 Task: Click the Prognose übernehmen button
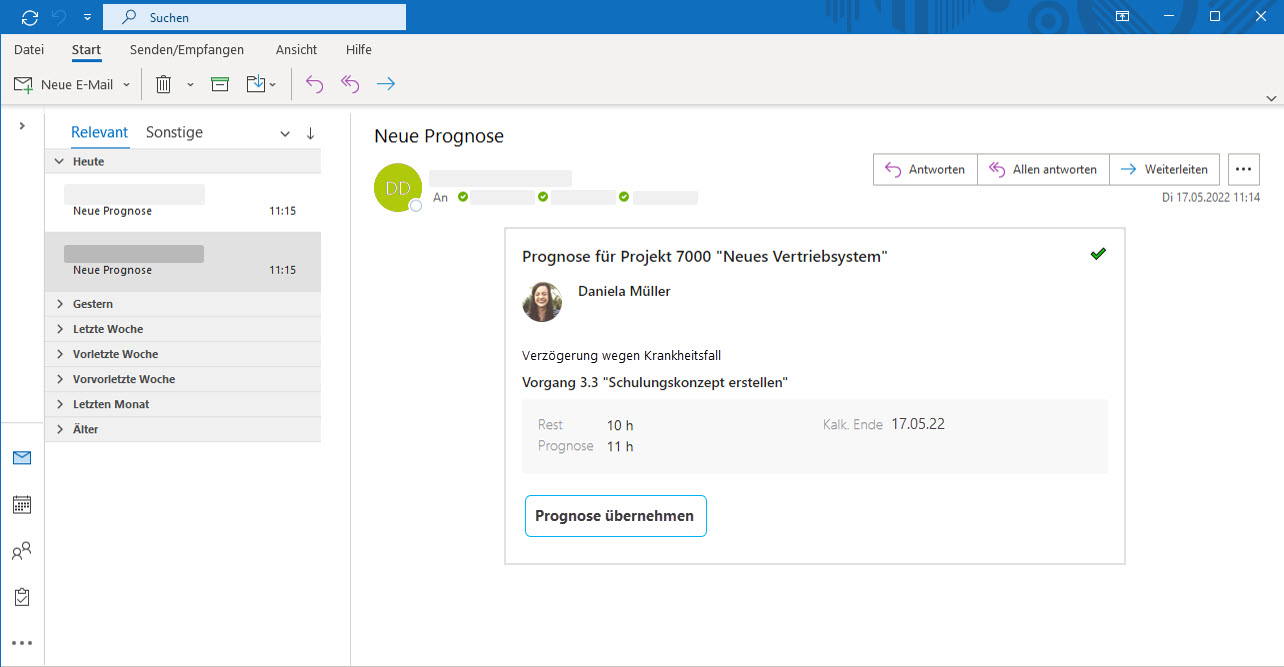pos(615,516)
